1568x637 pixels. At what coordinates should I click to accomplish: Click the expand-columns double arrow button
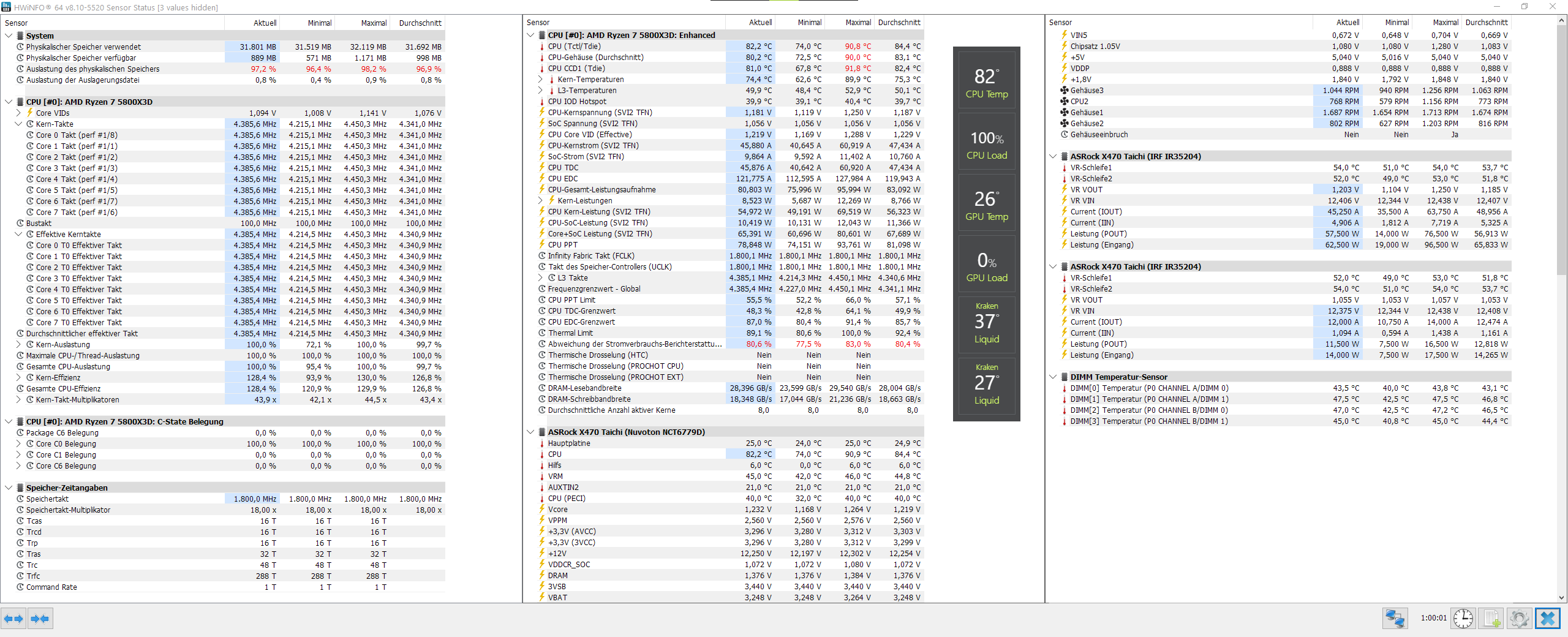point(13,619)
